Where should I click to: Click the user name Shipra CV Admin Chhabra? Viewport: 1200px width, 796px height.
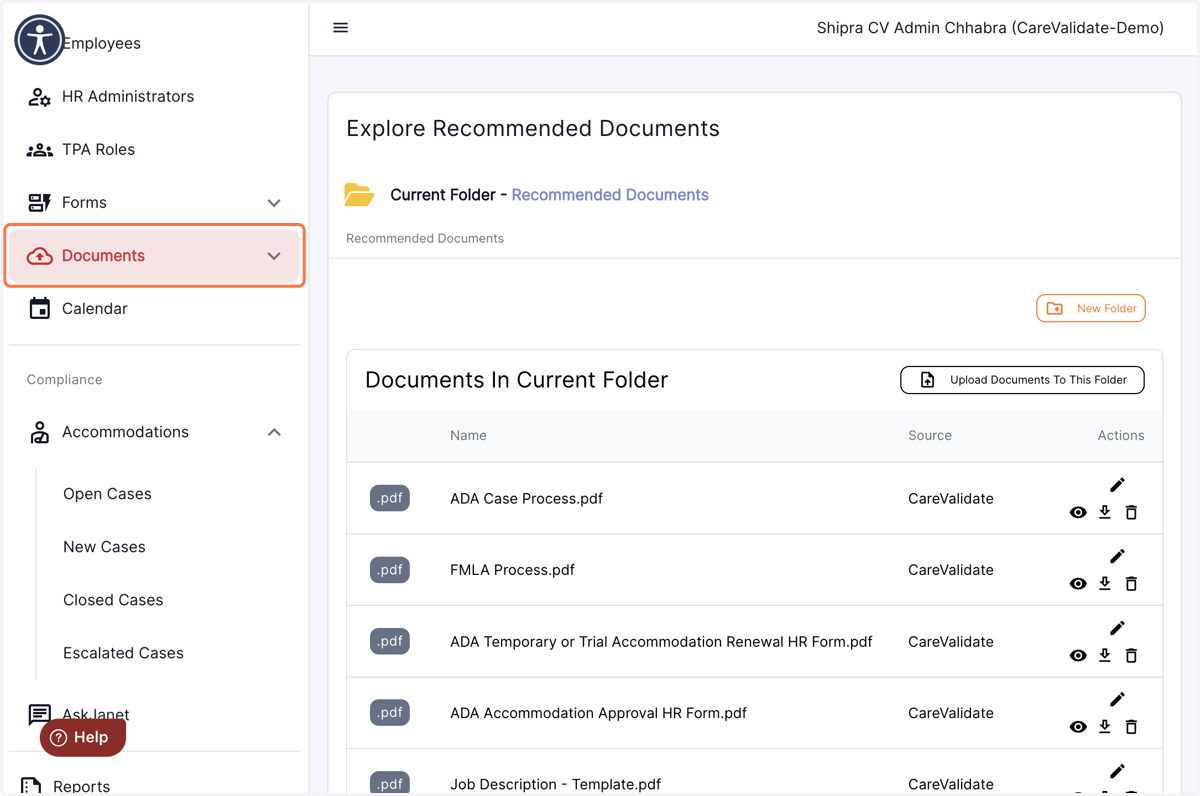pos(990,28)
